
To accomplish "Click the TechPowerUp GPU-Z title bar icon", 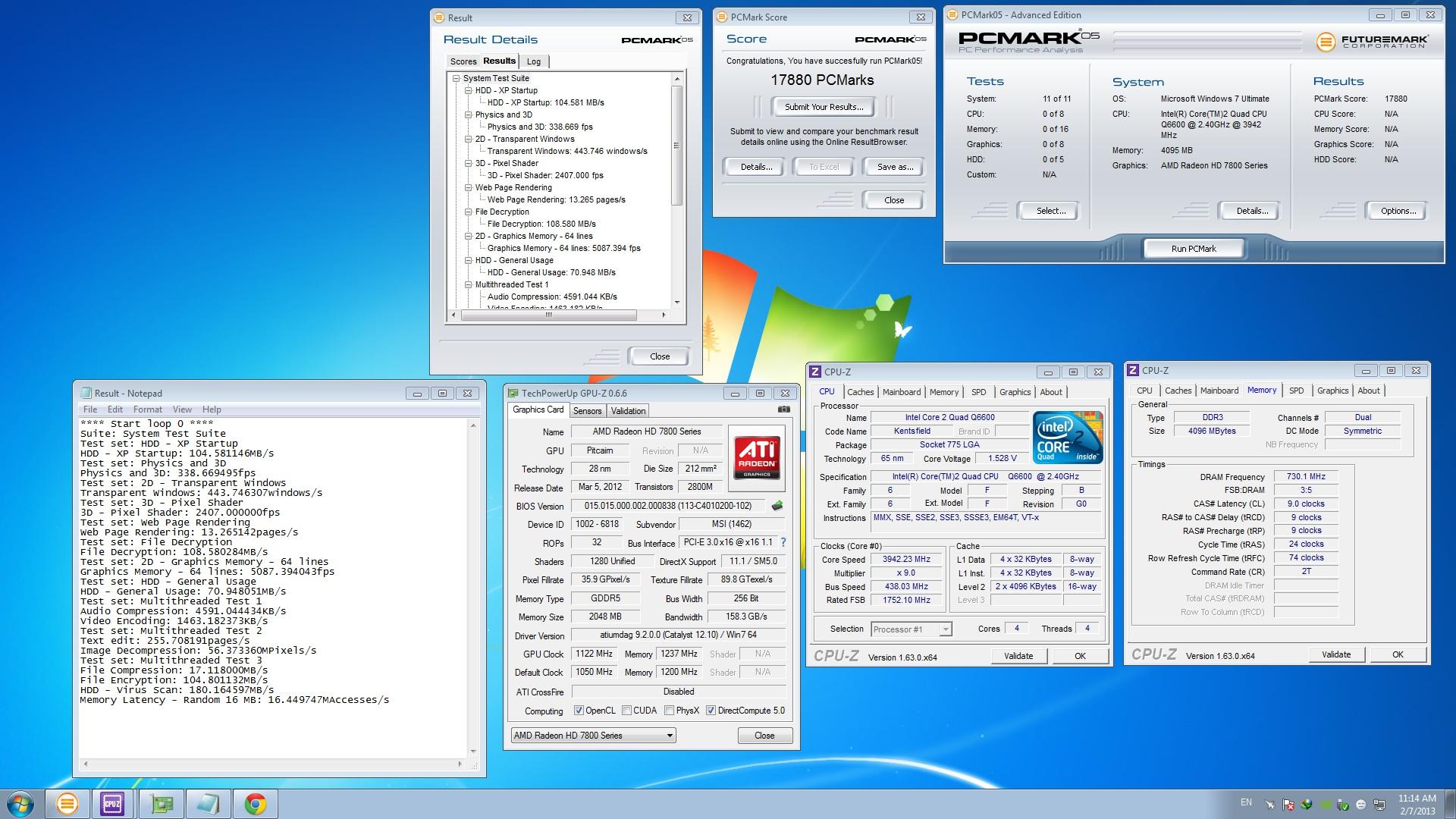I will coord(513,393).
